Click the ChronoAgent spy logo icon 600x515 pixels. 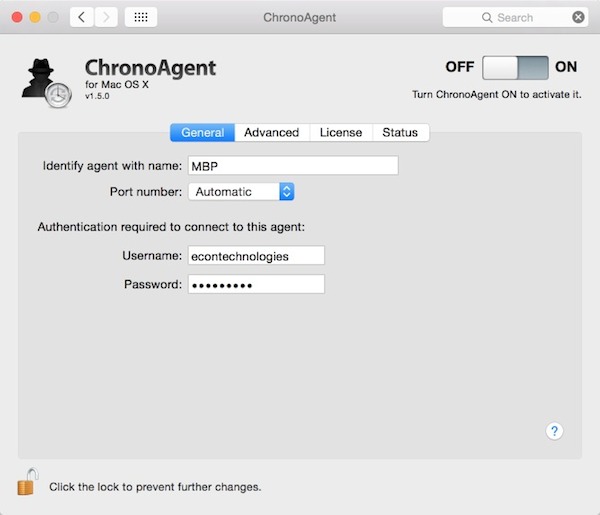tap(46, 83)
